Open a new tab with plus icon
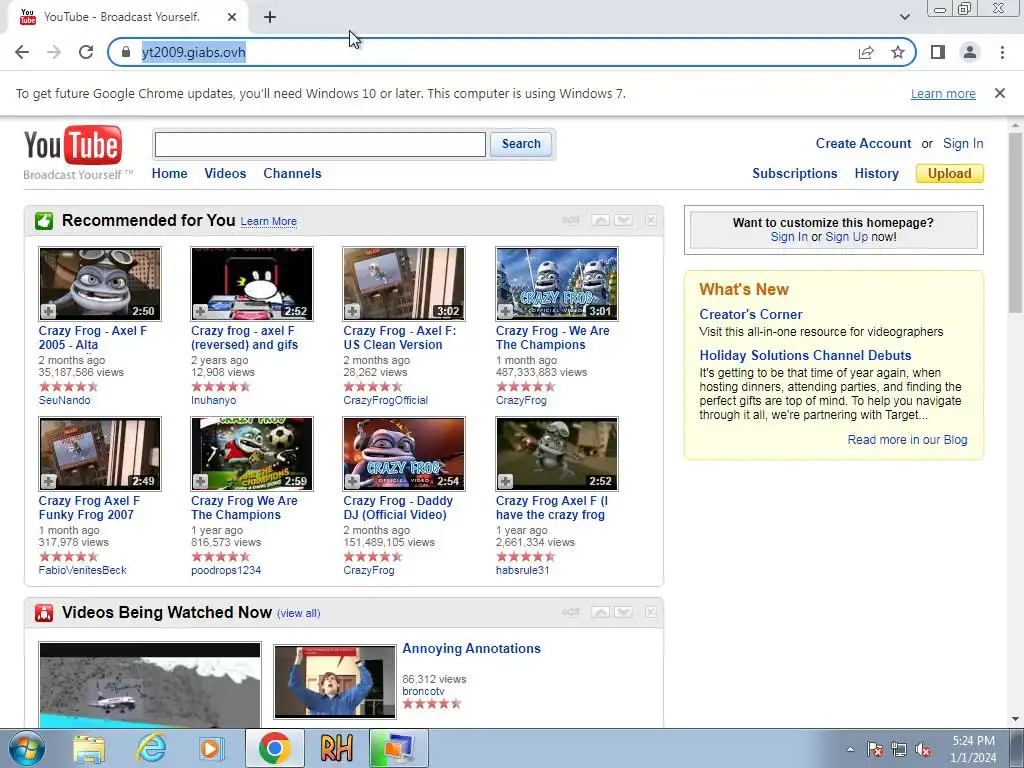The height and width of the screenshot is (768, 1024). (270, 17)
